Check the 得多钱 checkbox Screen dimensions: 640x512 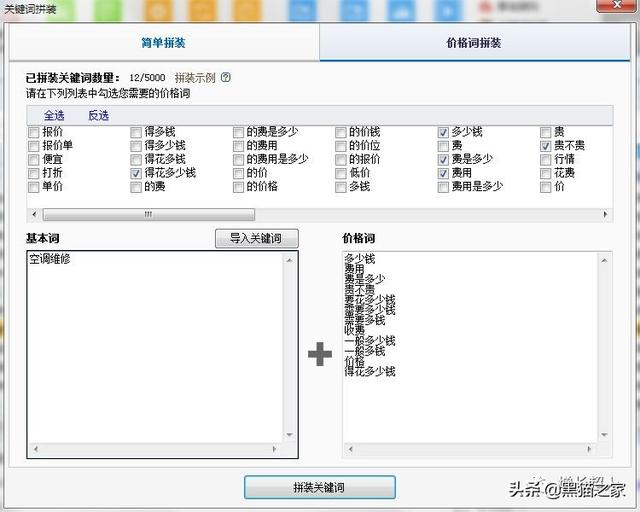click(x=136, y=132)
